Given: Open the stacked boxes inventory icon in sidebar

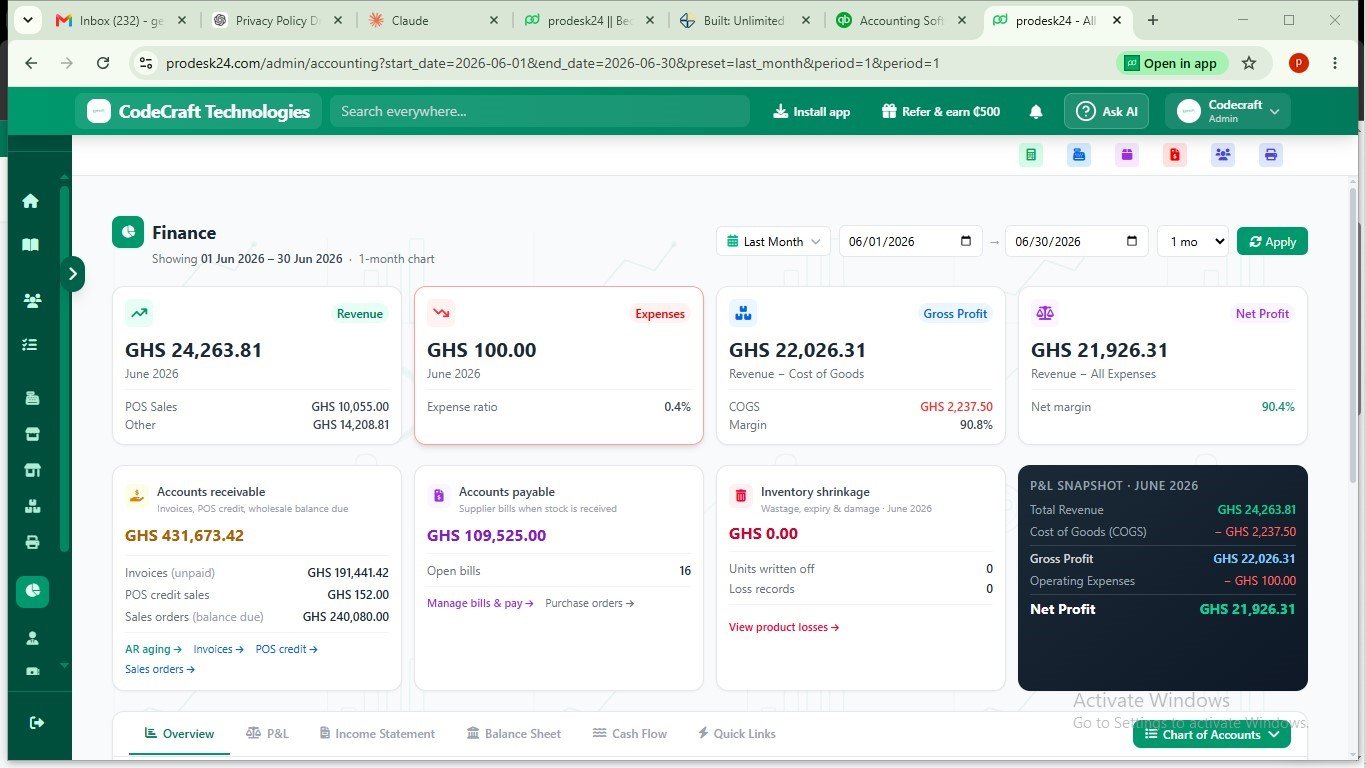Looking at the screenshot, I should point(32,507).
